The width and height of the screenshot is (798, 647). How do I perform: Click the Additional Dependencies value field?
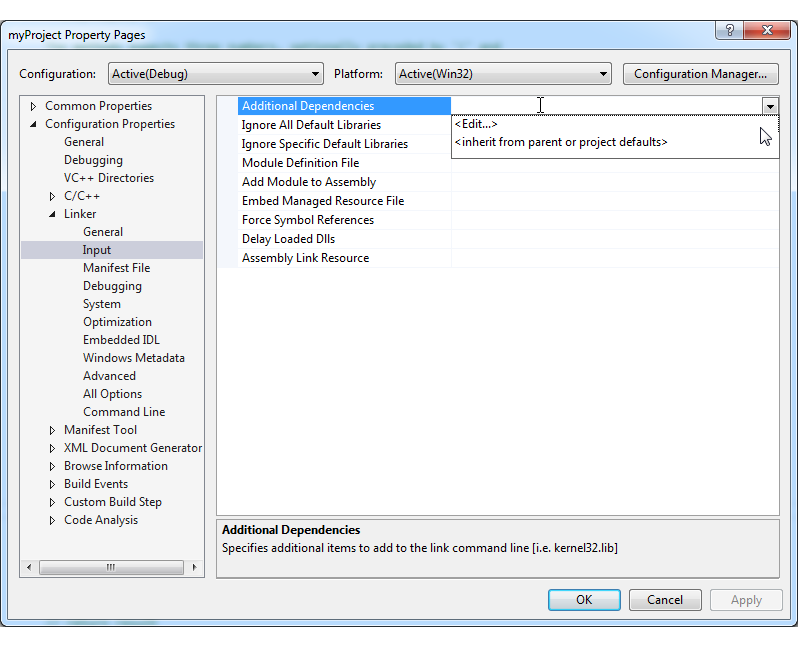[606, 106]
